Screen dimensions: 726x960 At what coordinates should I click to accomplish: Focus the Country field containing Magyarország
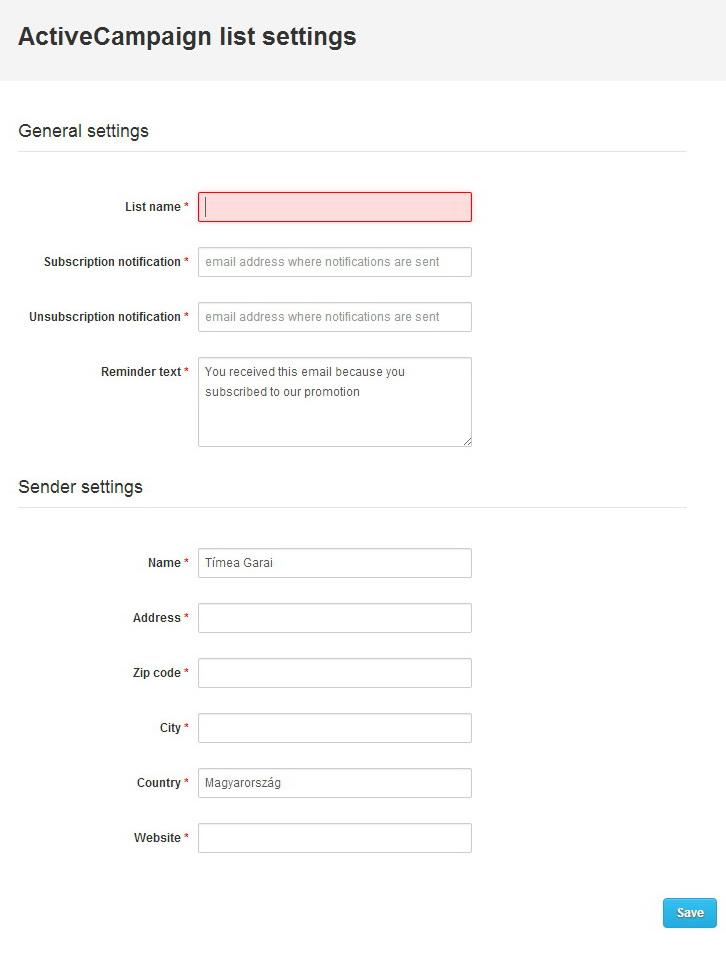click(x=335, y=783)
